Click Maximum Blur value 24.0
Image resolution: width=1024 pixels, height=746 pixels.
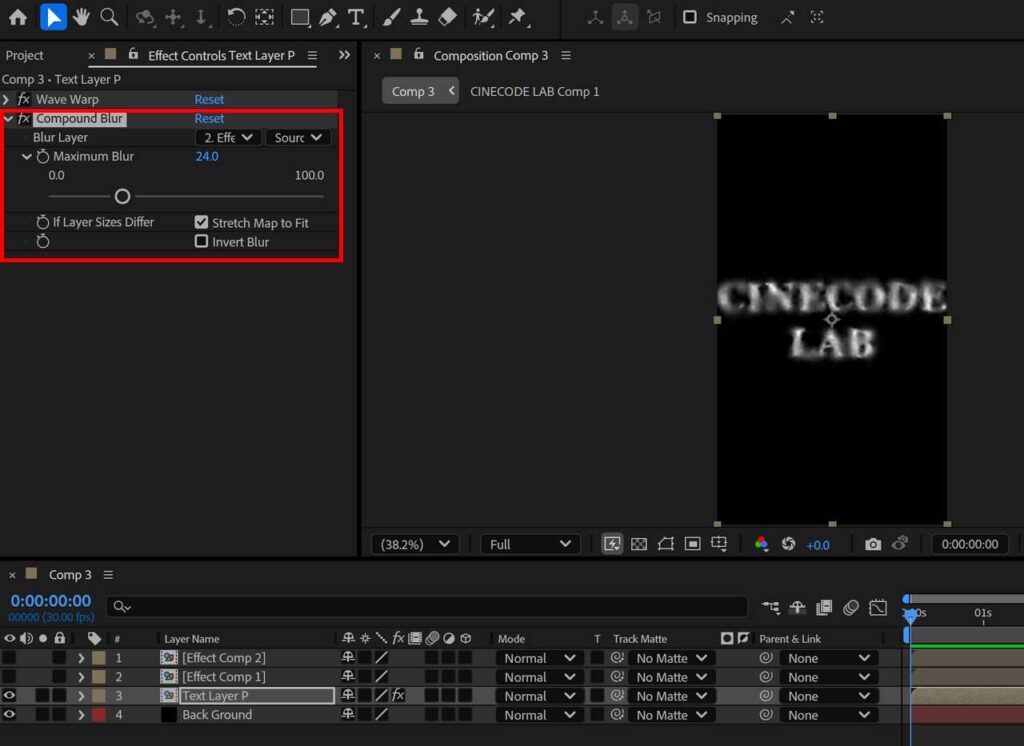click(207, 156)
